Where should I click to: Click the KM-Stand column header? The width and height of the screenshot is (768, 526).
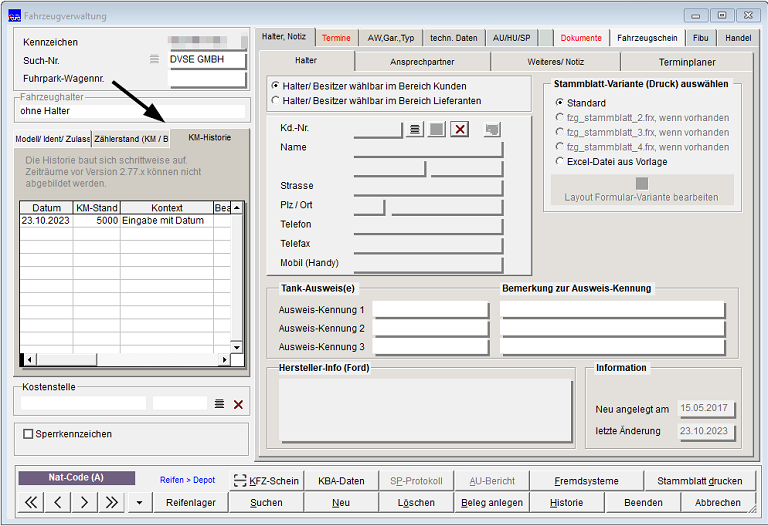96,208
